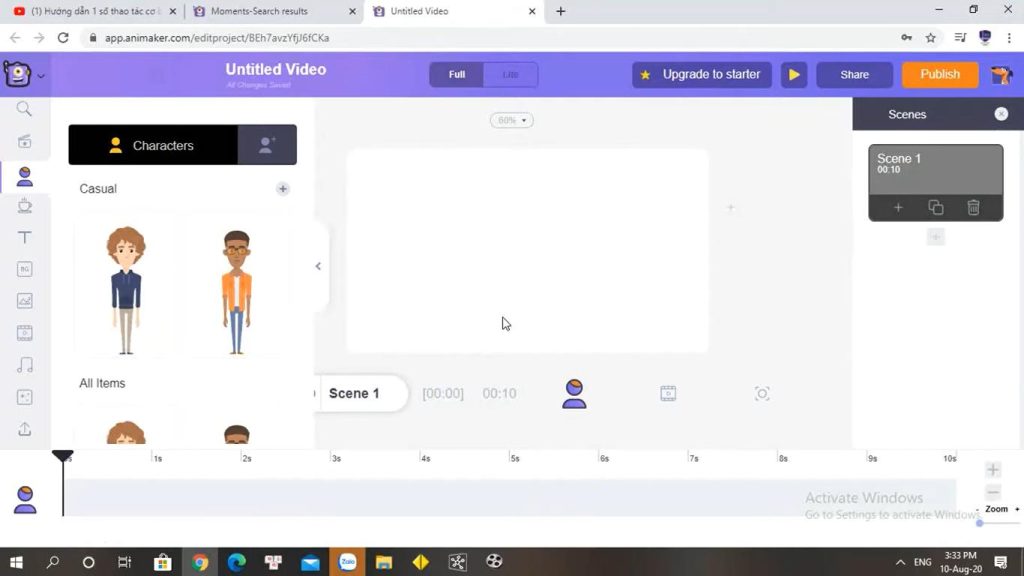Select the Characters icon in the sidebar
The height and width of the screenshot is (576, 1024).
[x=25, y=176]
